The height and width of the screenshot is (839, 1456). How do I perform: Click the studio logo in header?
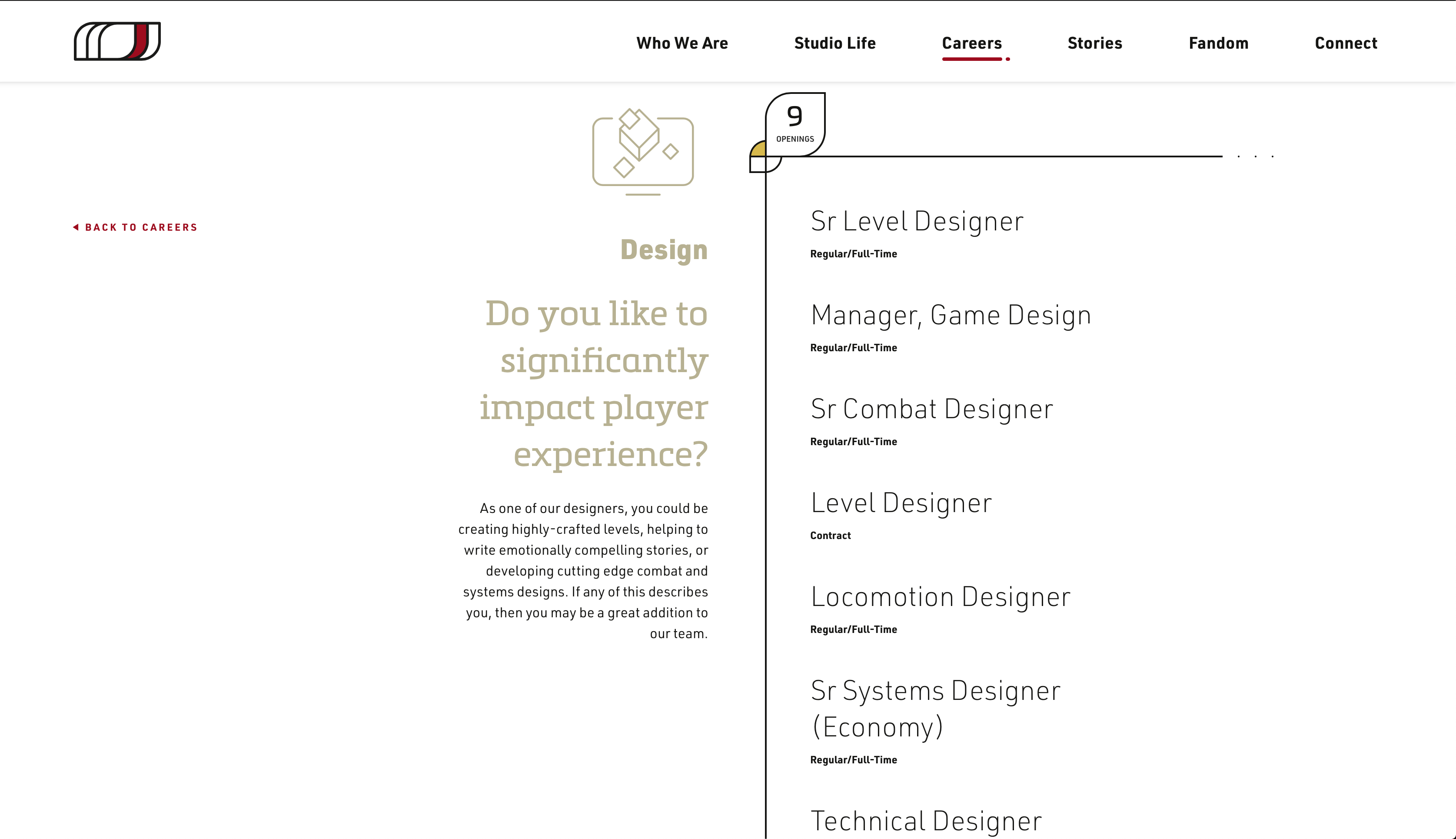click(x=117, y=41)
